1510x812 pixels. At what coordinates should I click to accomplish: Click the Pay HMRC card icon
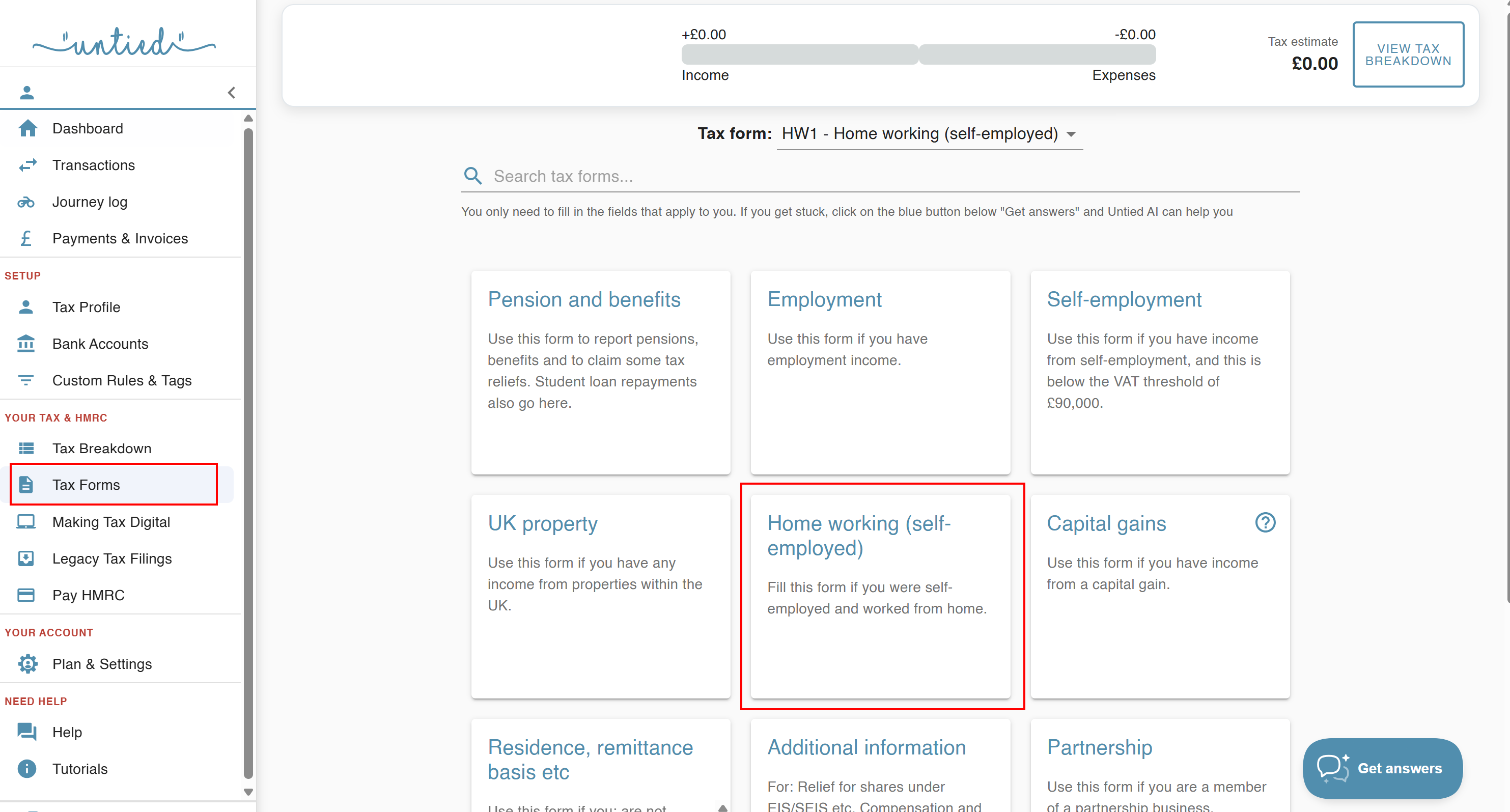click(x=26, y=595)
